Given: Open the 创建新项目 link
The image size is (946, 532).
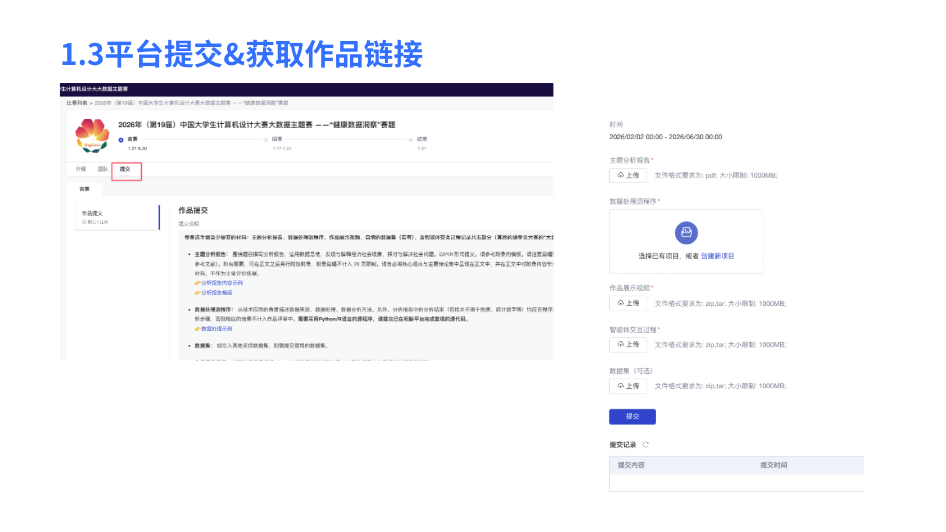Looking at the screenshot, I should coord(718,256).
